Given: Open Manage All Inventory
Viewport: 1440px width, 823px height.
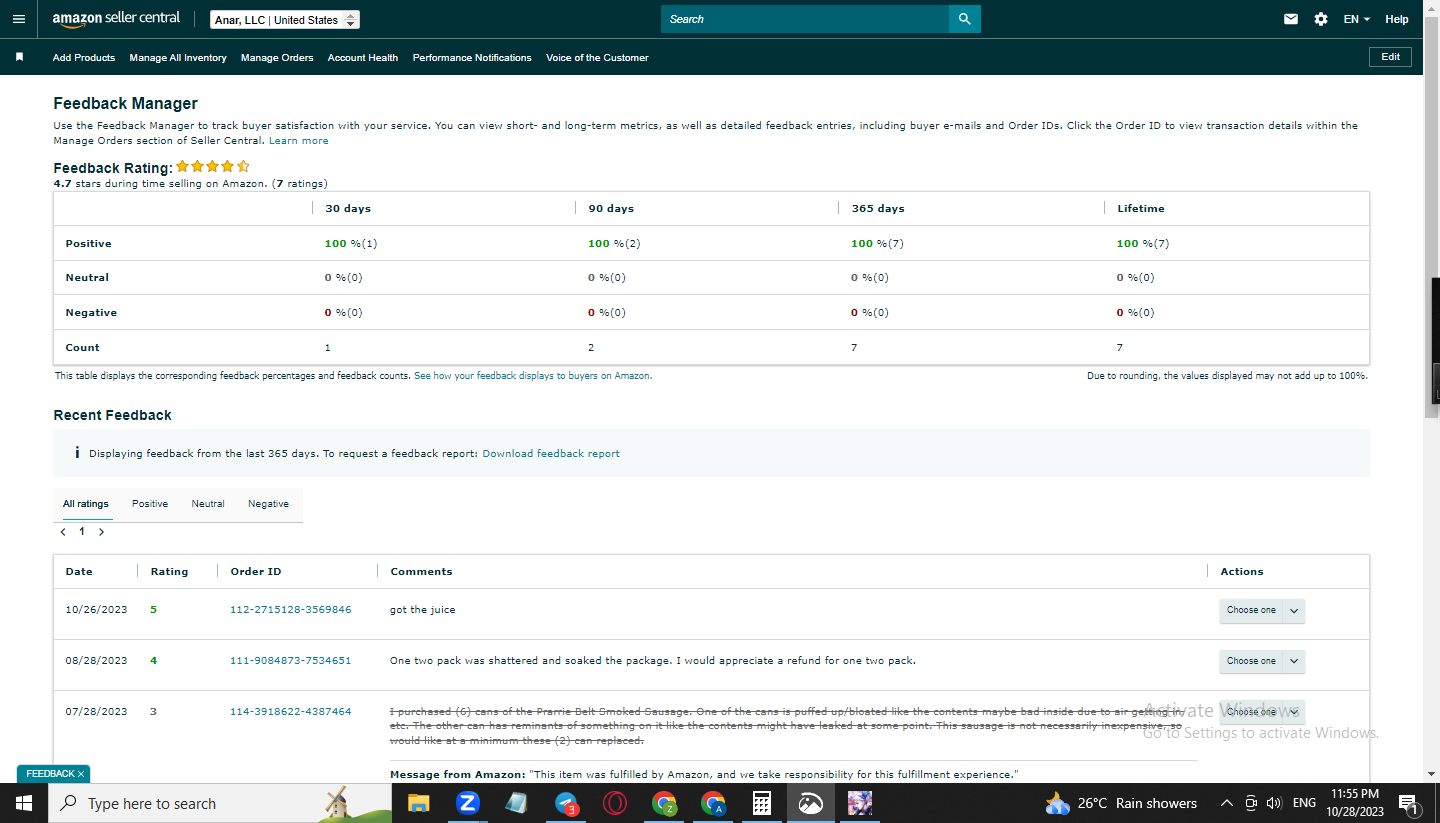Looking at the screenshot, I should click(178, 58).
